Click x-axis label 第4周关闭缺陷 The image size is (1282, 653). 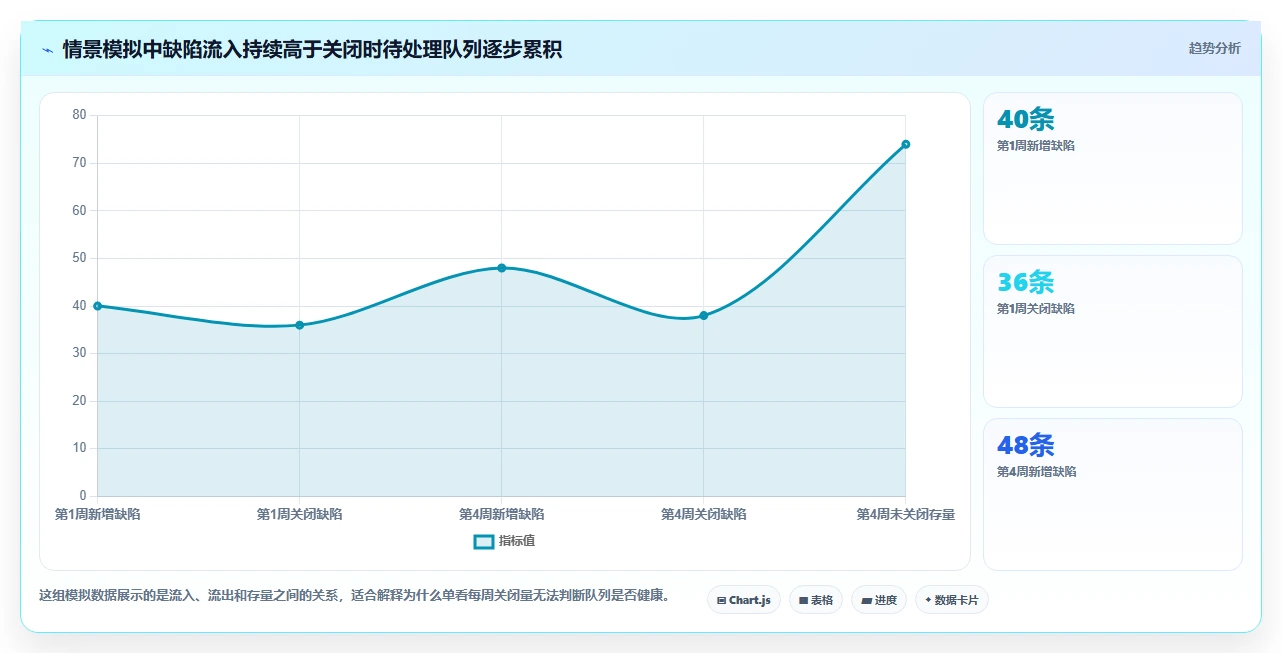coord(703,514)
